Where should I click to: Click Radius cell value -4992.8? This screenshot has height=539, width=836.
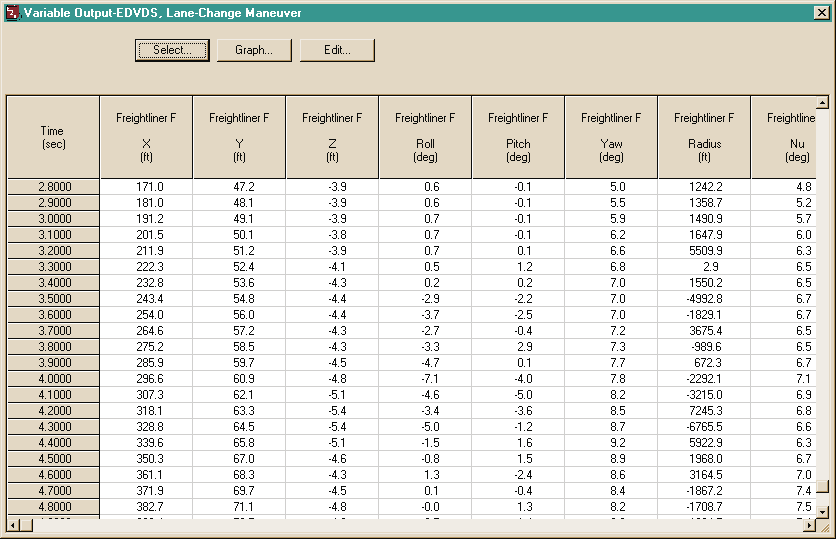pyautogui.click(x=704, y=299)
